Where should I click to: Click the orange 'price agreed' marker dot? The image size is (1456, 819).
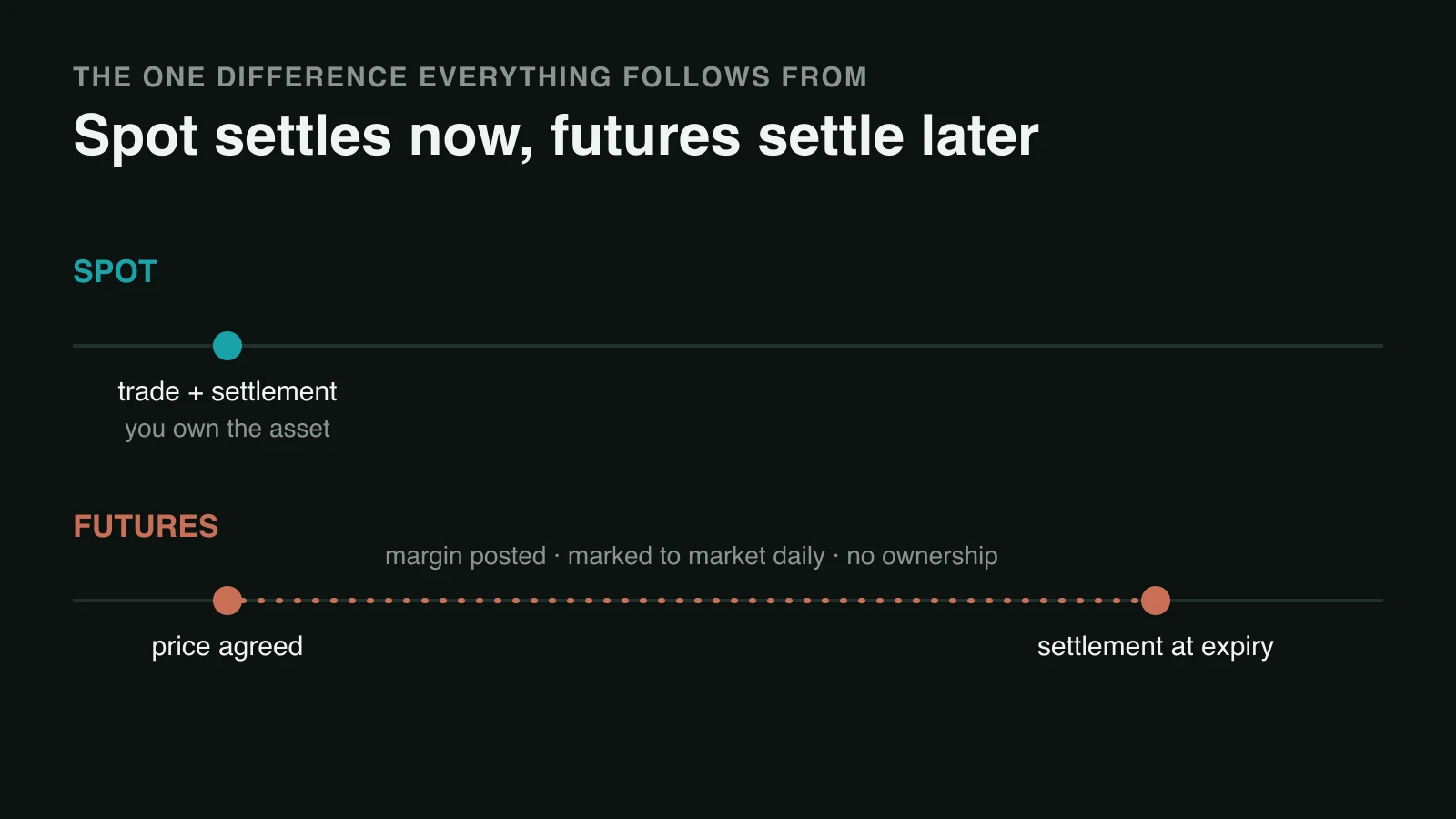point(227,601)
